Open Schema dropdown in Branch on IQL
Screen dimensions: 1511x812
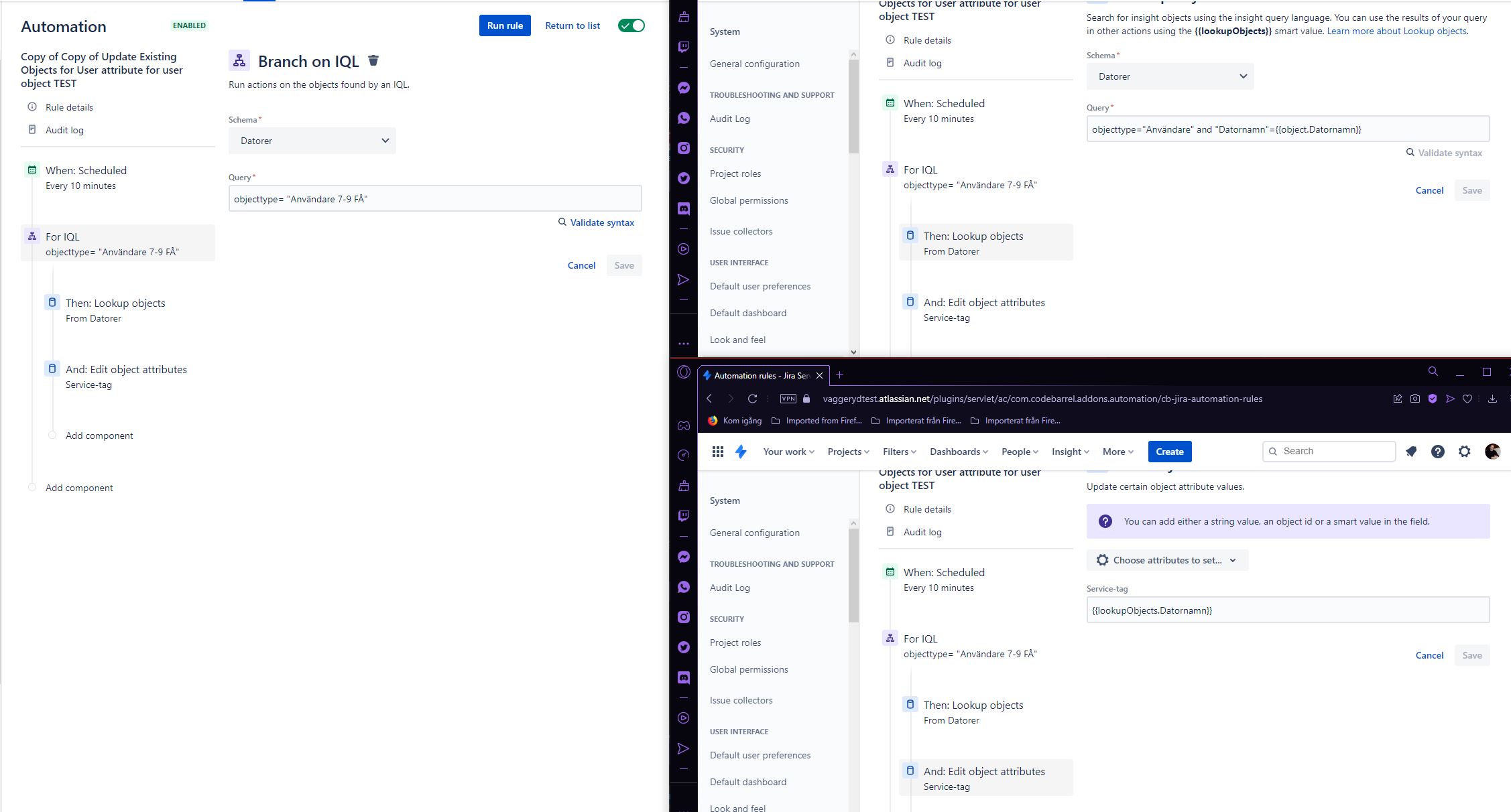[312, 141]
